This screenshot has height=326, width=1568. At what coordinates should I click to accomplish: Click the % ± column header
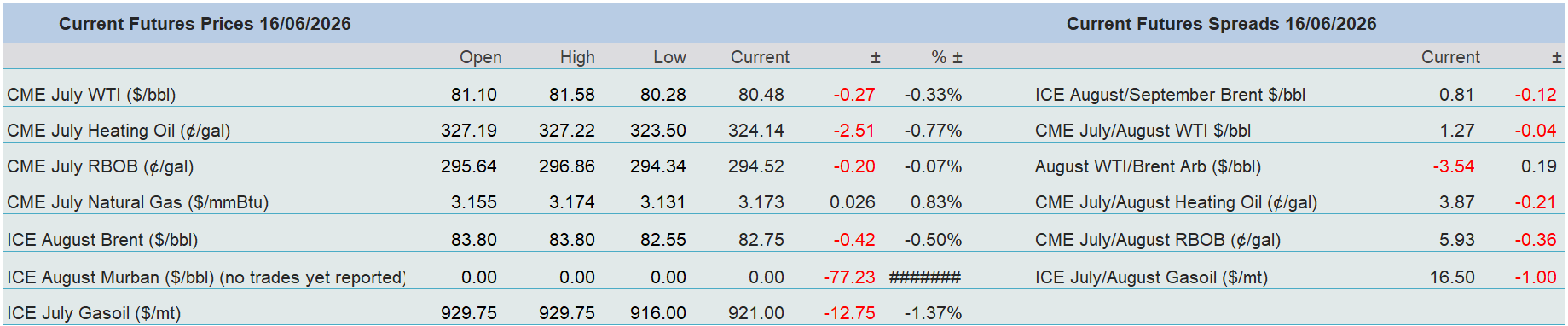pos(946,57)
